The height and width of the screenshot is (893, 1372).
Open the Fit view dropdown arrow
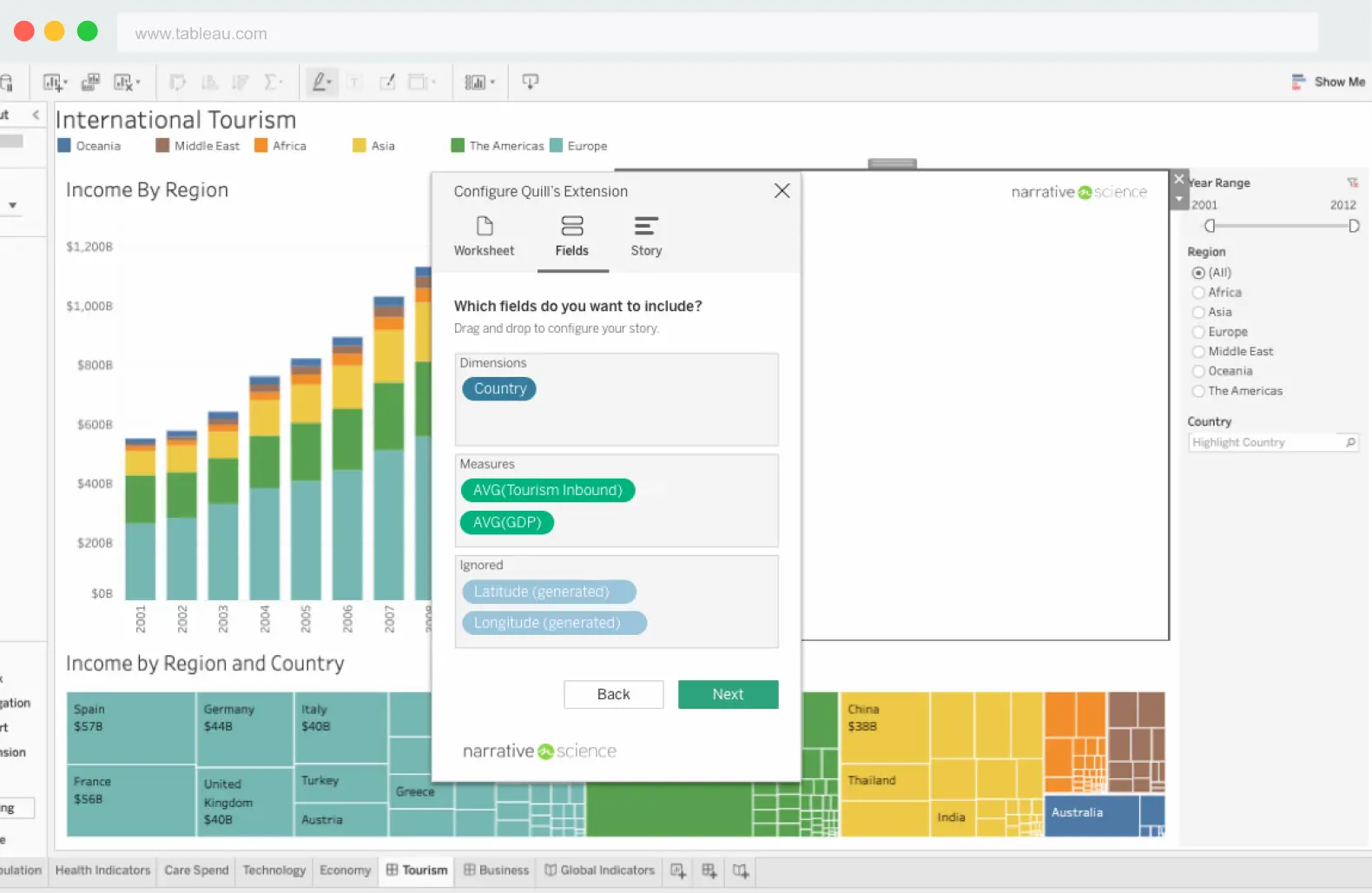433,83
